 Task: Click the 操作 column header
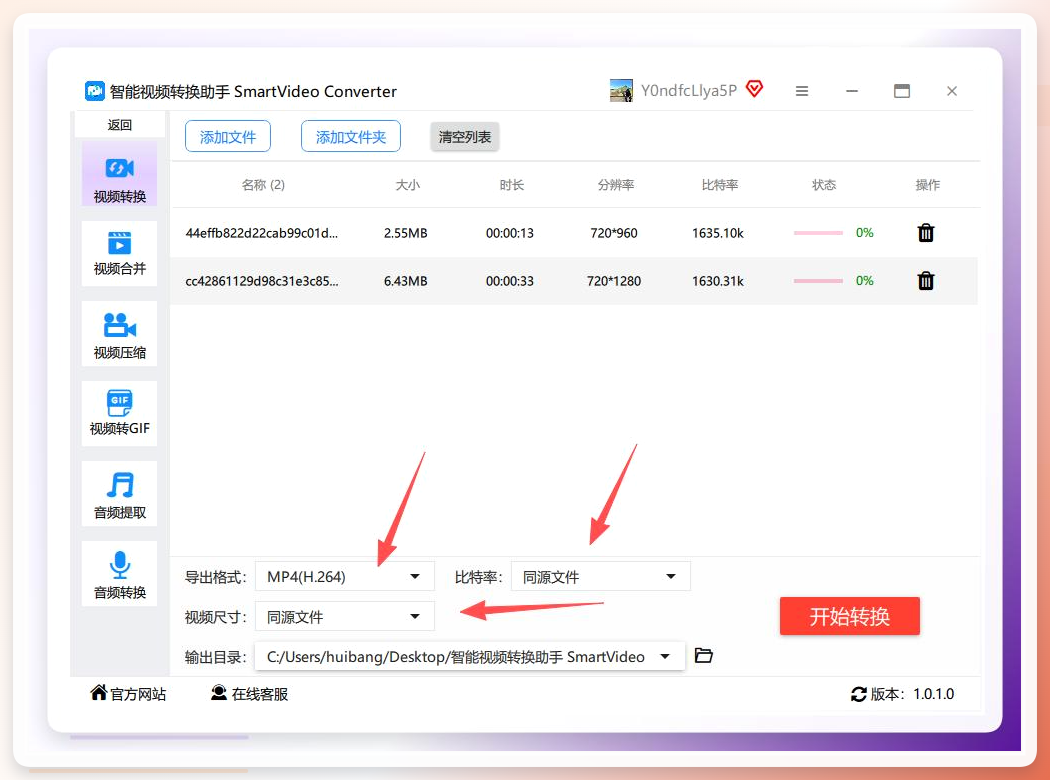click(x=927, y=185)
